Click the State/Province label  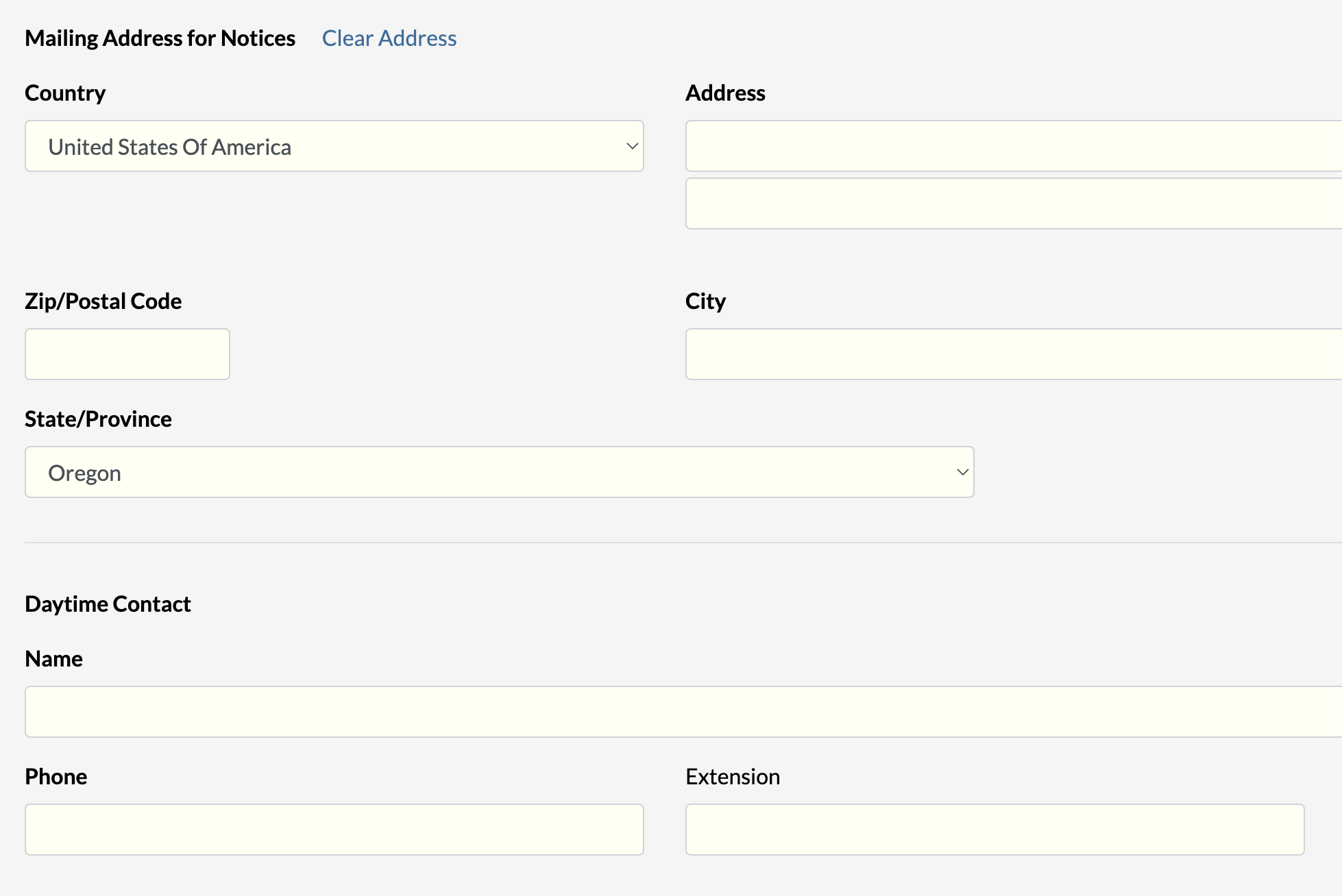pyautogui.click(x=98, y=419)
